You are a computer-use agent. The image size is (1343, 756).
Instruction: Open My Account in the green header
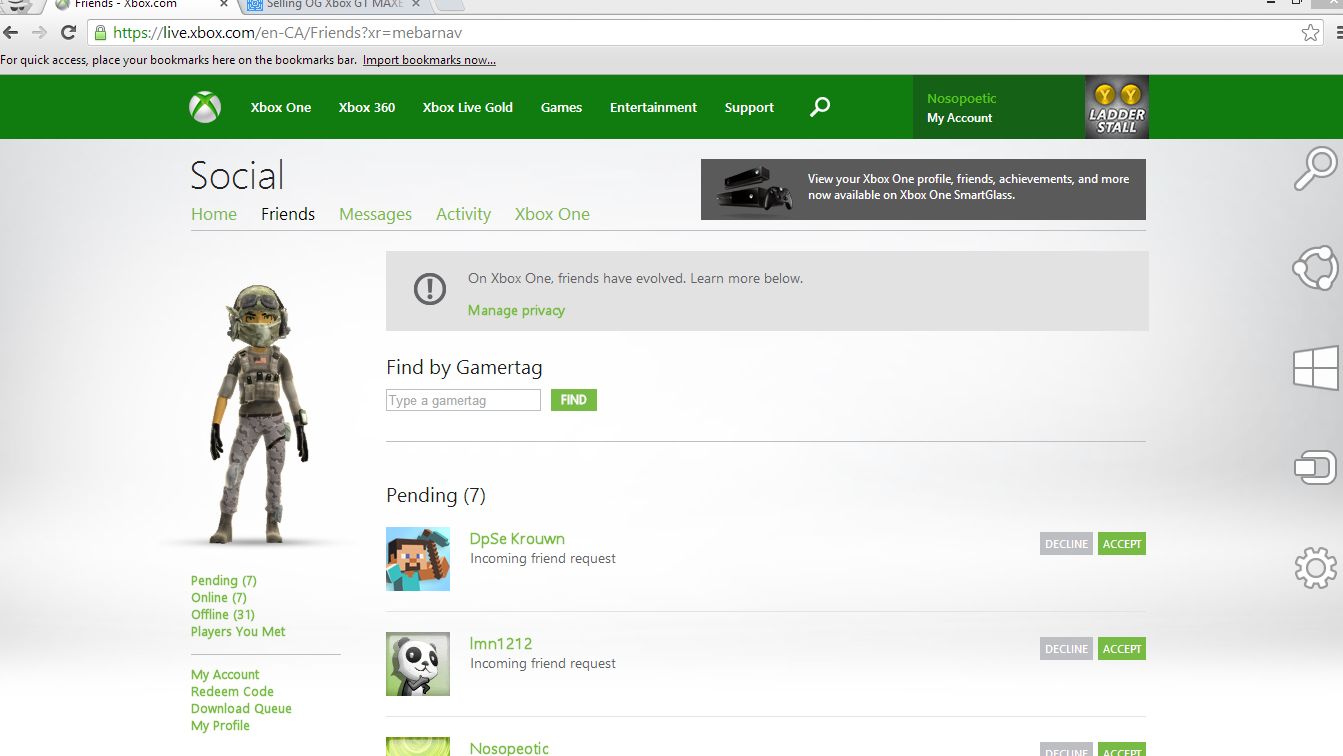pos(960,118)
